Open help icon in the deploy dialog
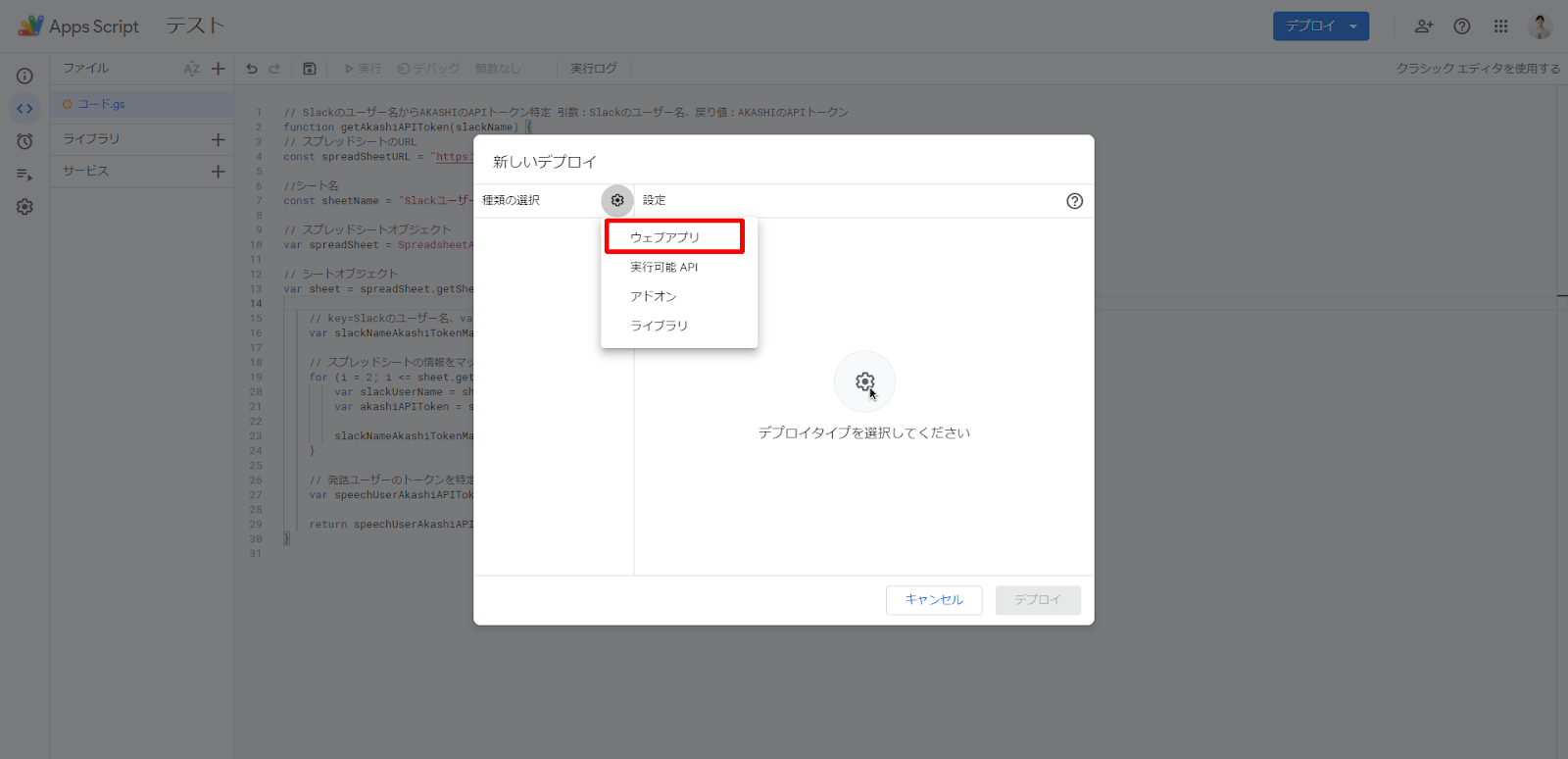This screenshot has width=1568, height=759. click(x=1074, y=201)
